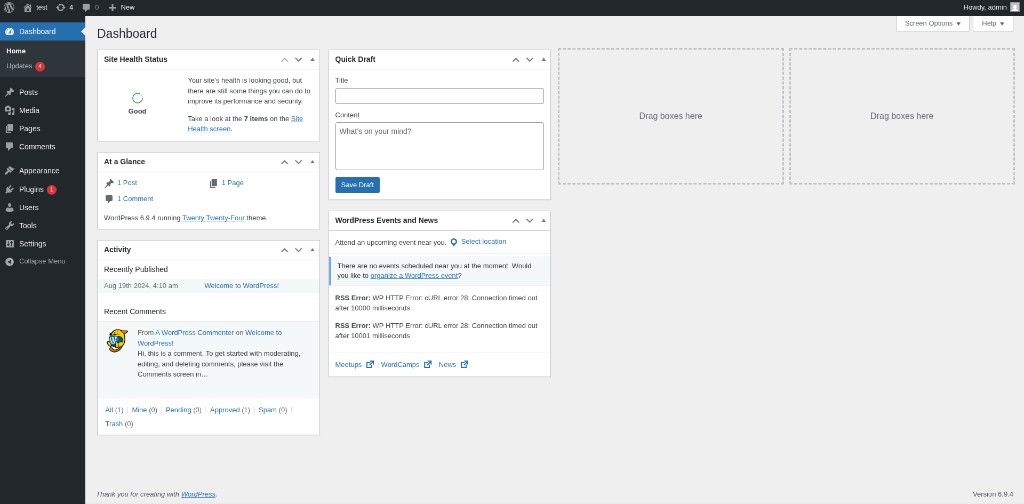Open updates icon showing 4 in admin bar
This screenshot has height=504, width=1024.
[61, 7]
